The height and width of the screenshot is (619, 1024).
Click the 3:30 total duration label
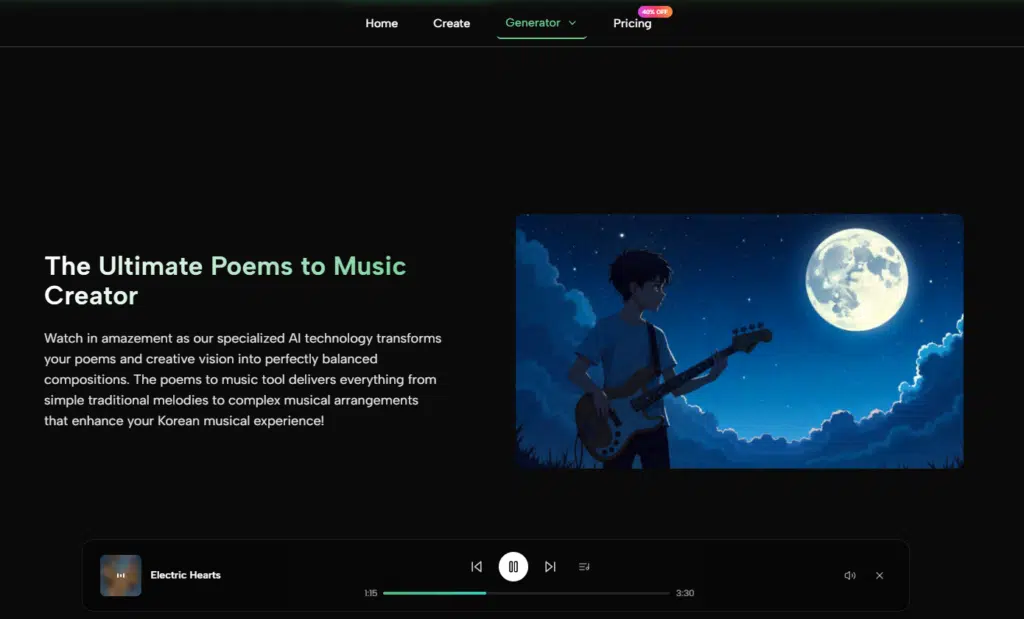[x=685, y=593]
